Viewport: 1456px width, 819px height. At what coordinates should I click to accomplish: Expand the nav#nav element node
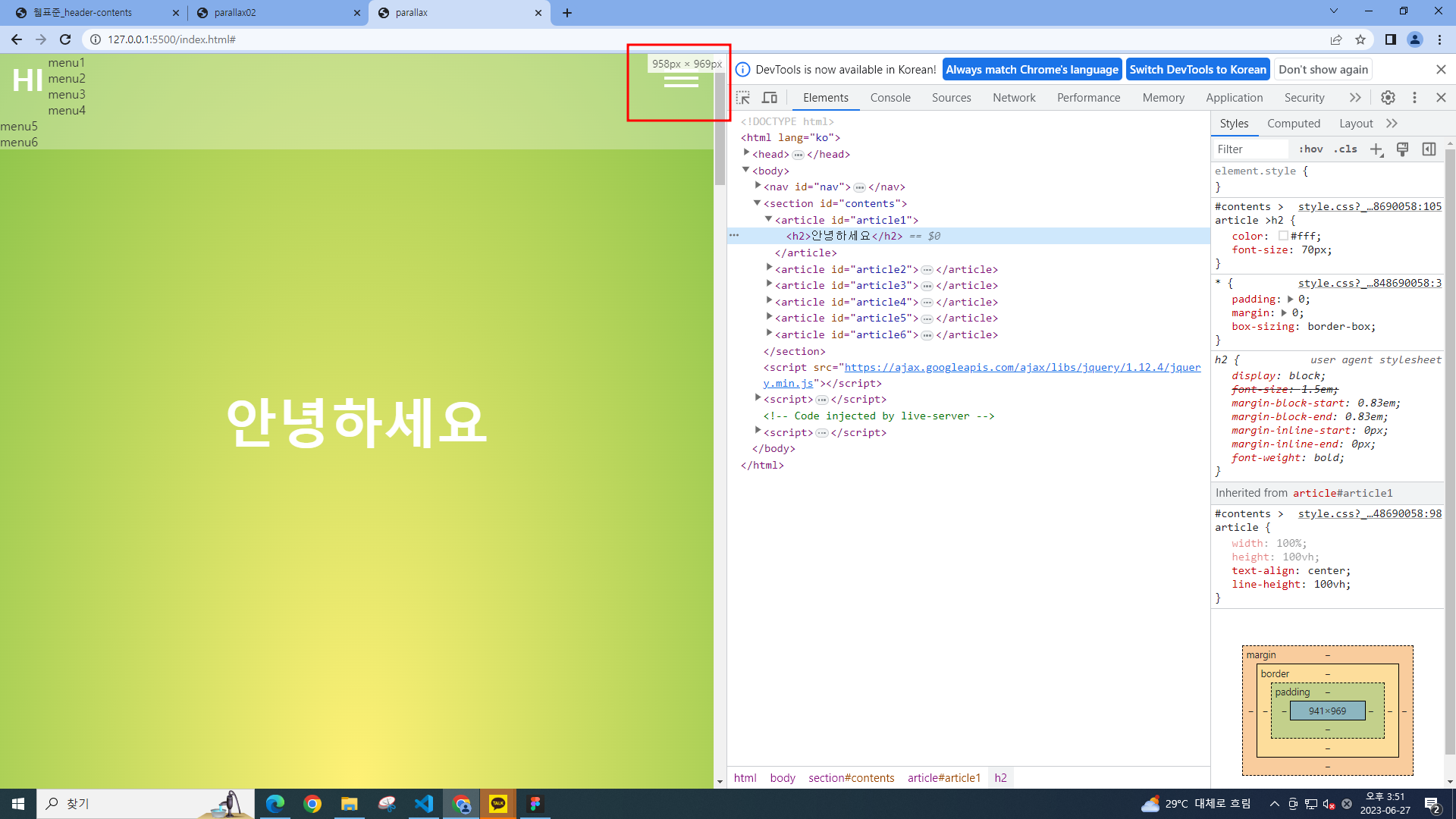[758, 186]
